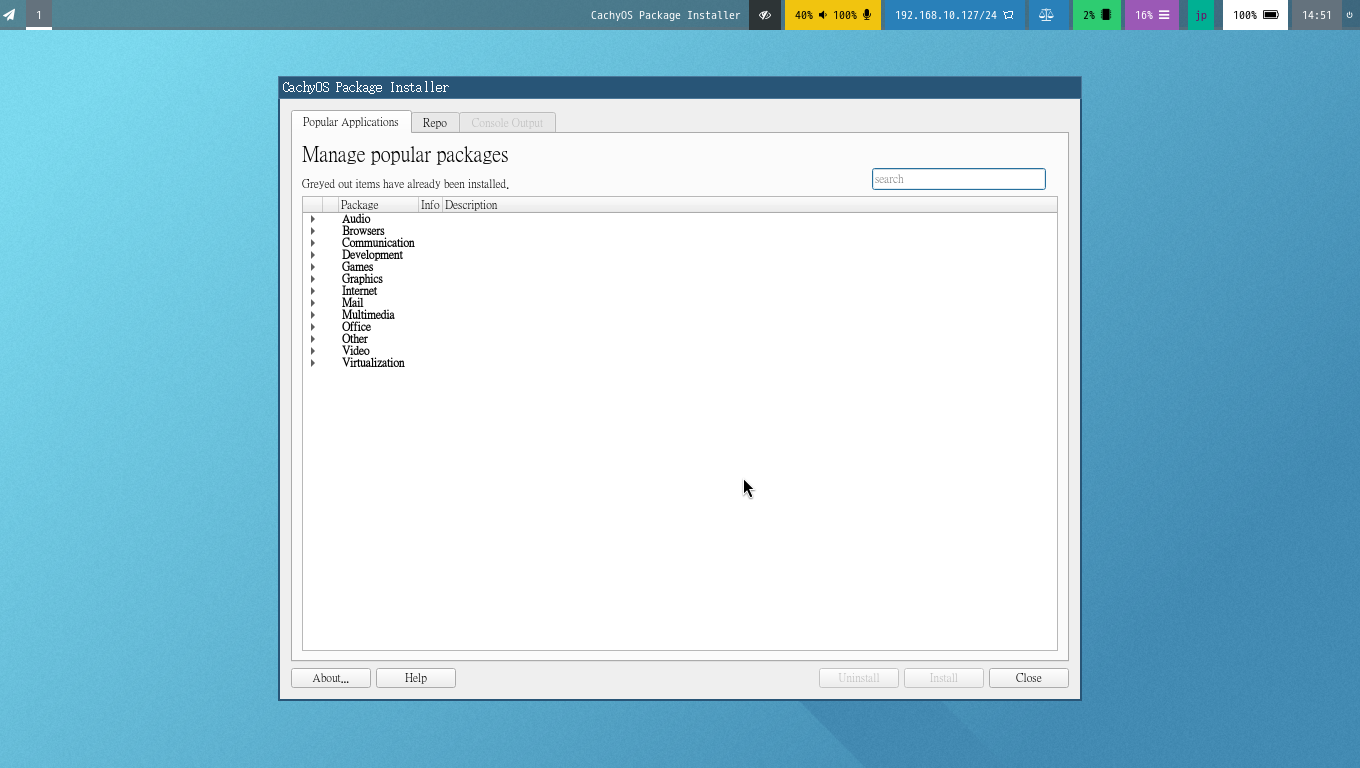The height and width of the screenshot is (768, 1360).
Task: Focus the package search field
Action: coord(958,179)
